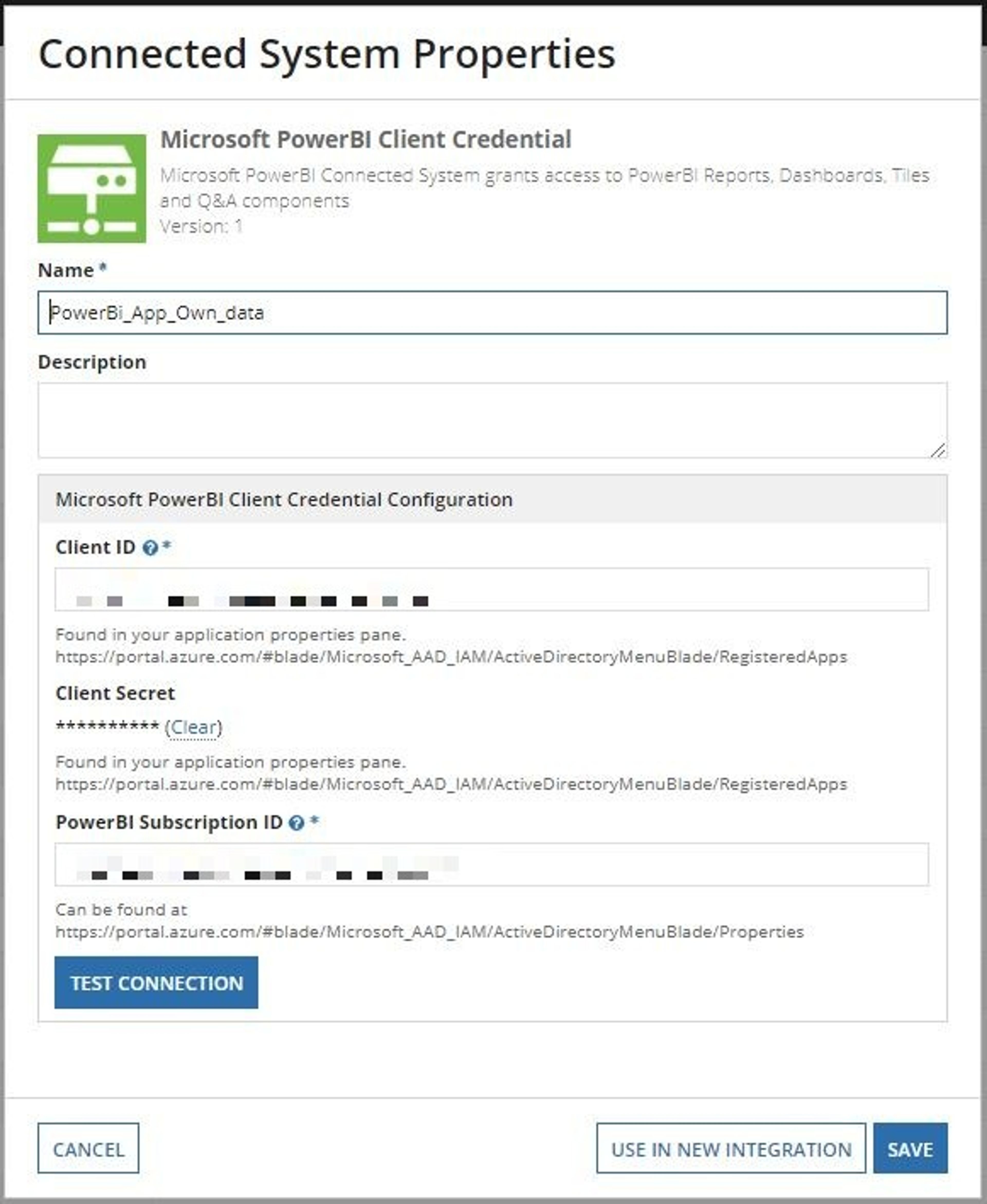Cancel the Connected System Properties dialog

point(88,1148)
